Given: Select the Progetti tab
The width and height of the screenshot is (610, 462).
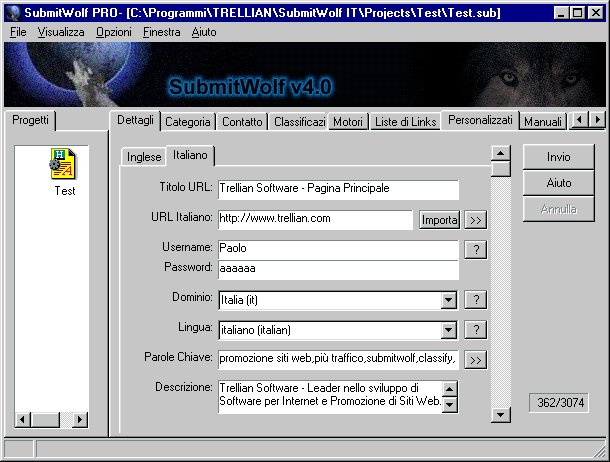Looking at the screenshot, I should 30,120.
